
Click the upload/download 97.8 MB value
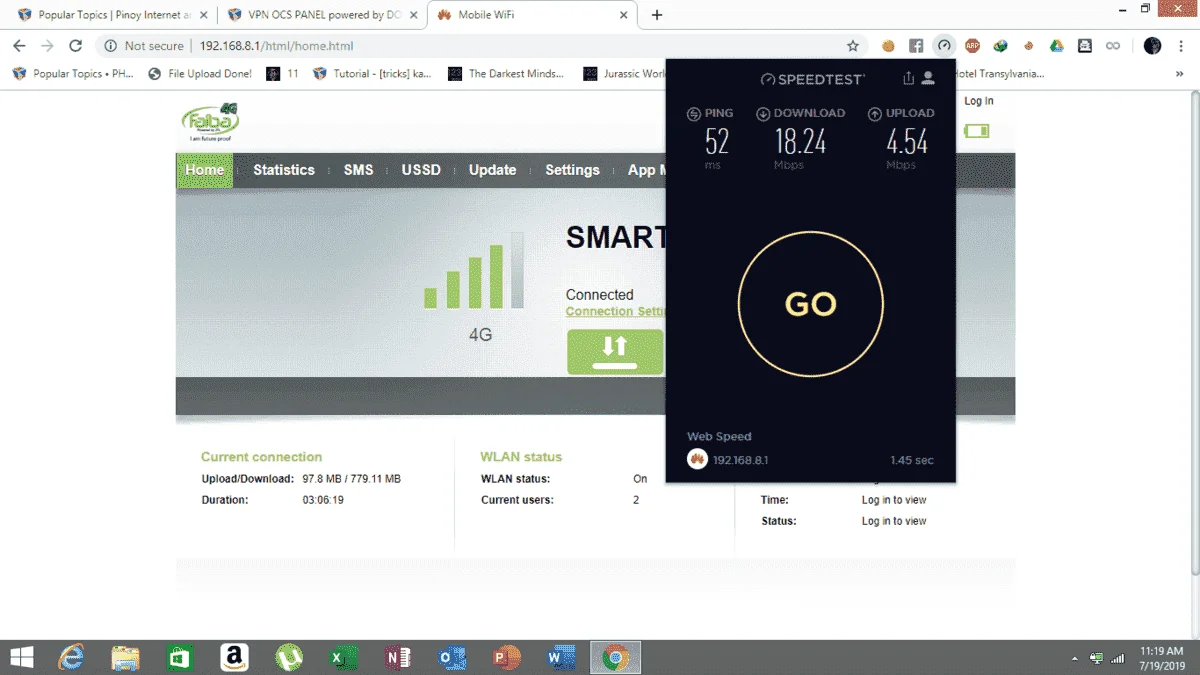[352, 479]
